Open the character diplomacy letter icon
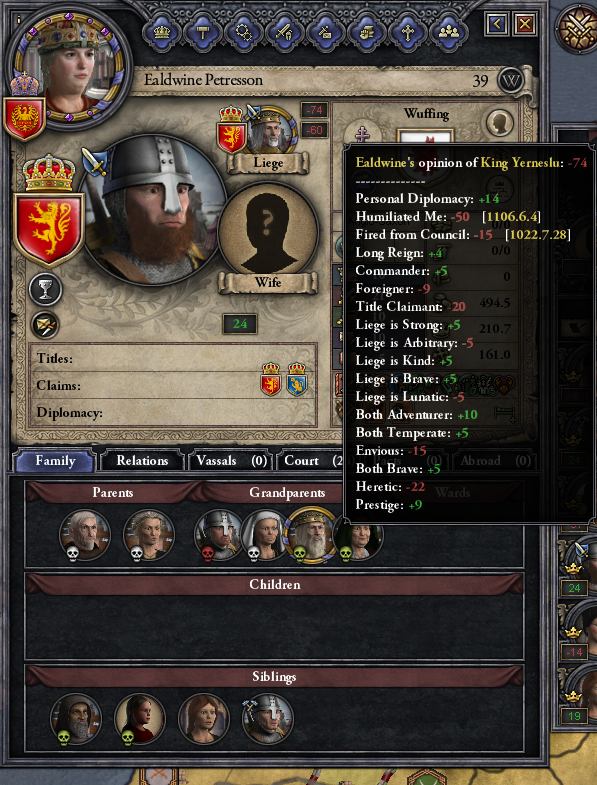The width and height of the screenshot is (597, 785). coord(46,325)
